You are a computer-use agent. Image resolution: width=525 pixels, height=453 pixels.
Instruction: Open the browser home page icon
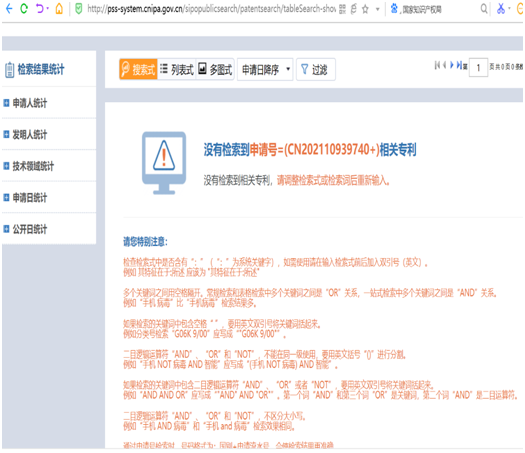tap(59, 9)
